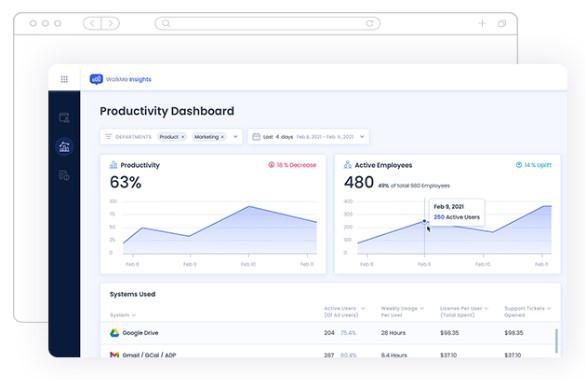The height and width of the screenshot is (380, 585).
Task: Click the Productivity Dashboard heading
Action: tap(167, 111)
